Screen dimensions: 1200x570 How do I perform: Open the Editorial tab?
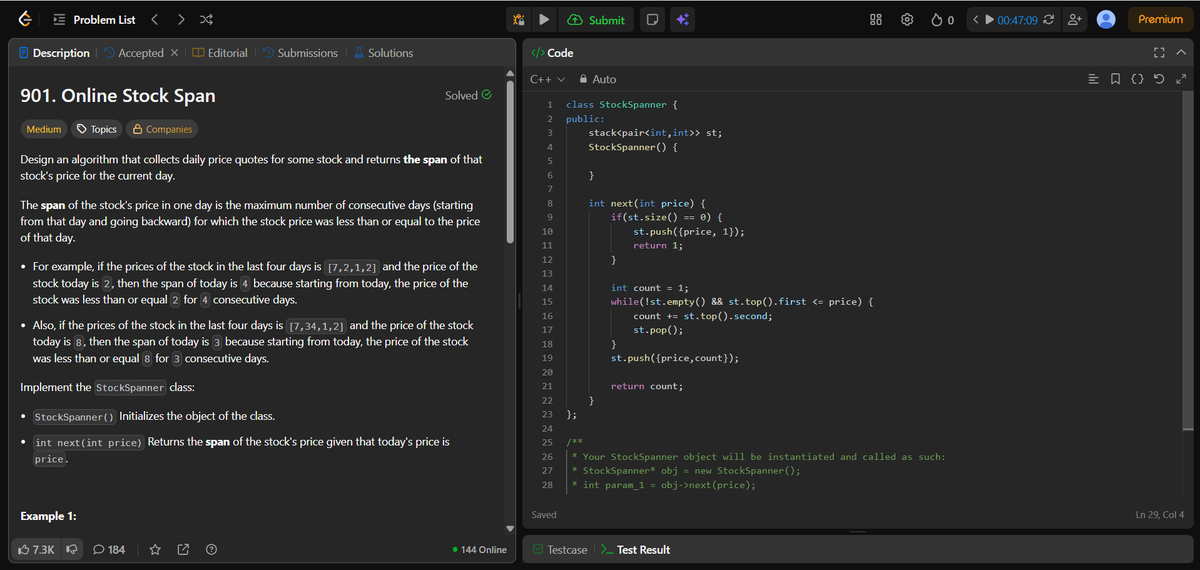[x=219, y=53]
